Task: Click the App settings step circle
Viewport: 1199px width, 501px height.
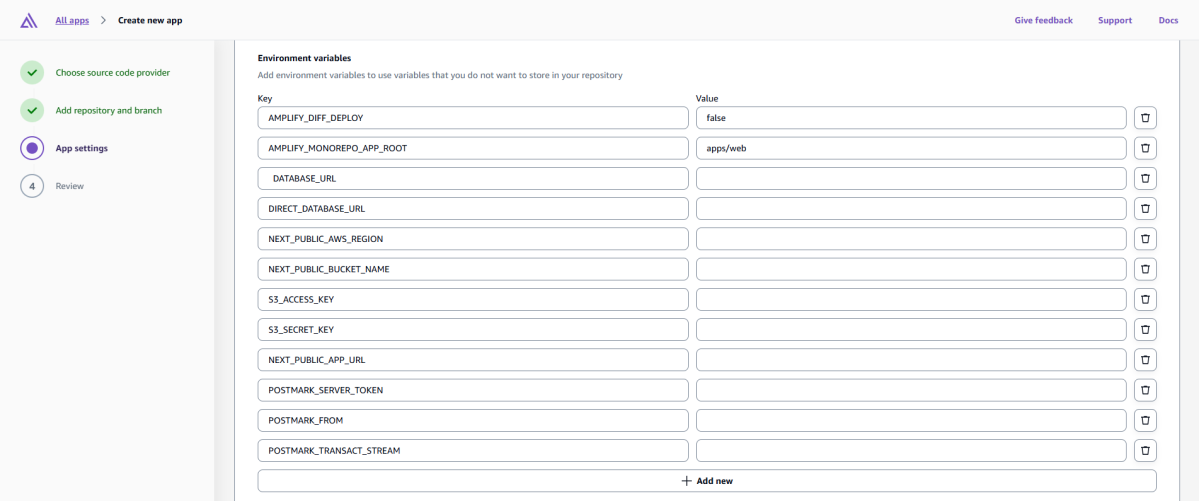Action: coord(32,148)
